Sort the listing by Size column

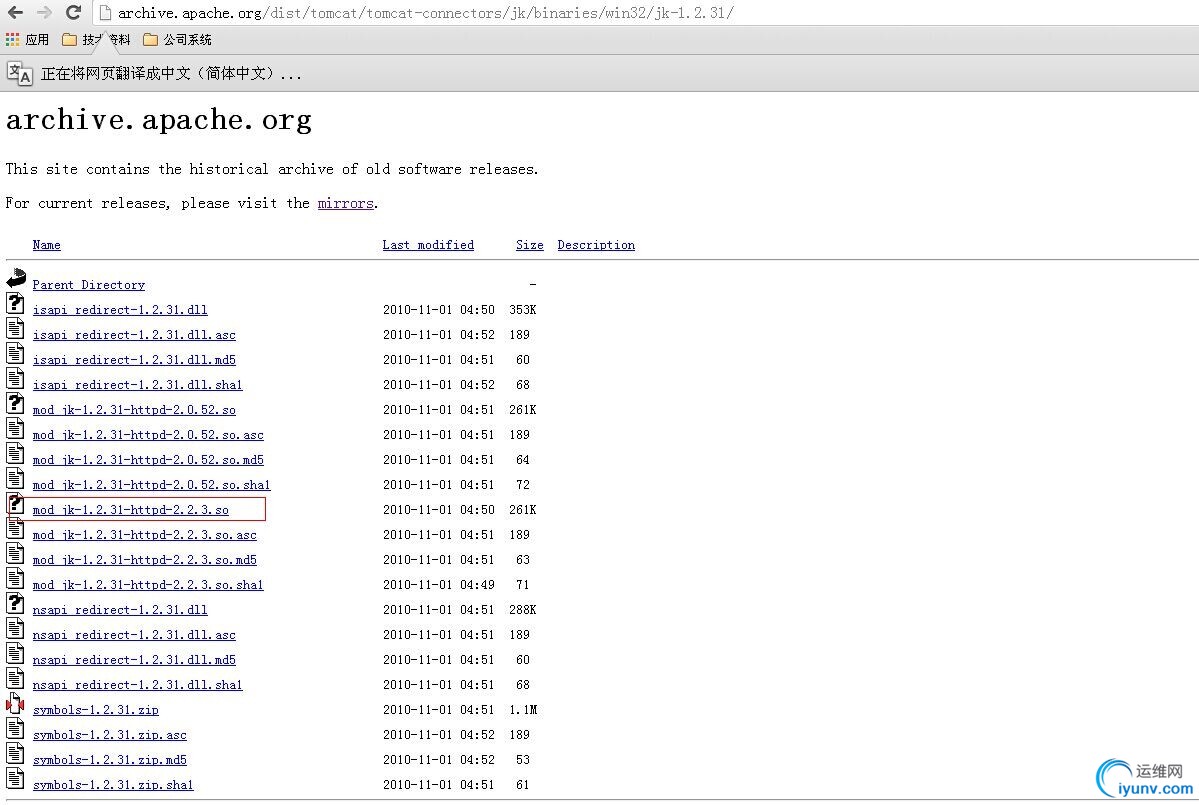529,245
